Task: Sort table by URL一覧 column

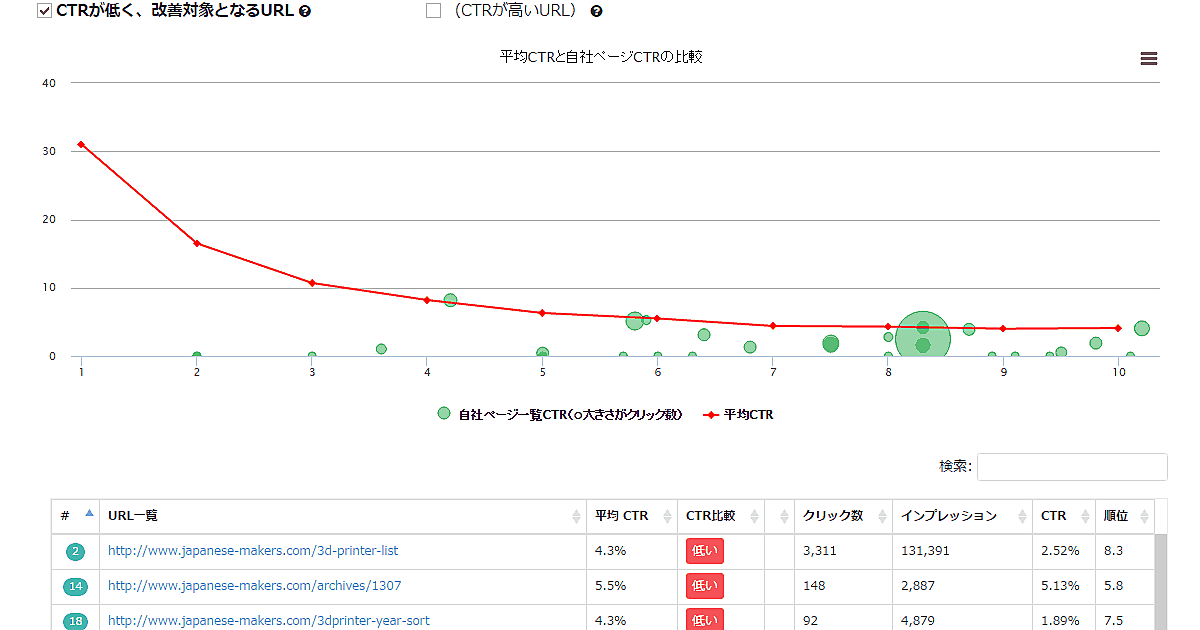Action: coord(340,516)
